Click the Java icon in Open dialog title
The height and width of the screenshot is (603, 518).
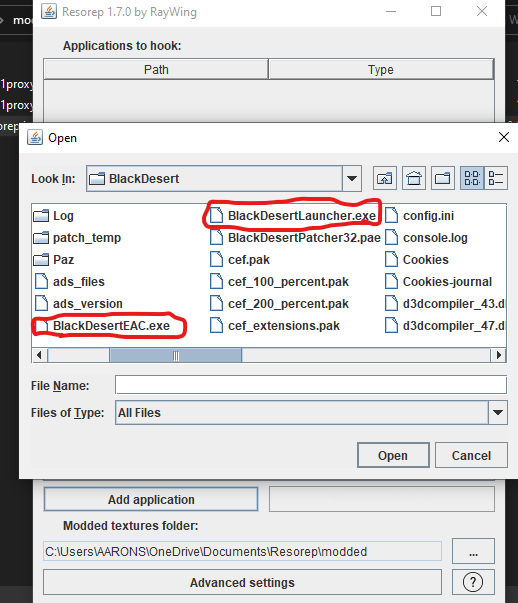pos(35,137)
